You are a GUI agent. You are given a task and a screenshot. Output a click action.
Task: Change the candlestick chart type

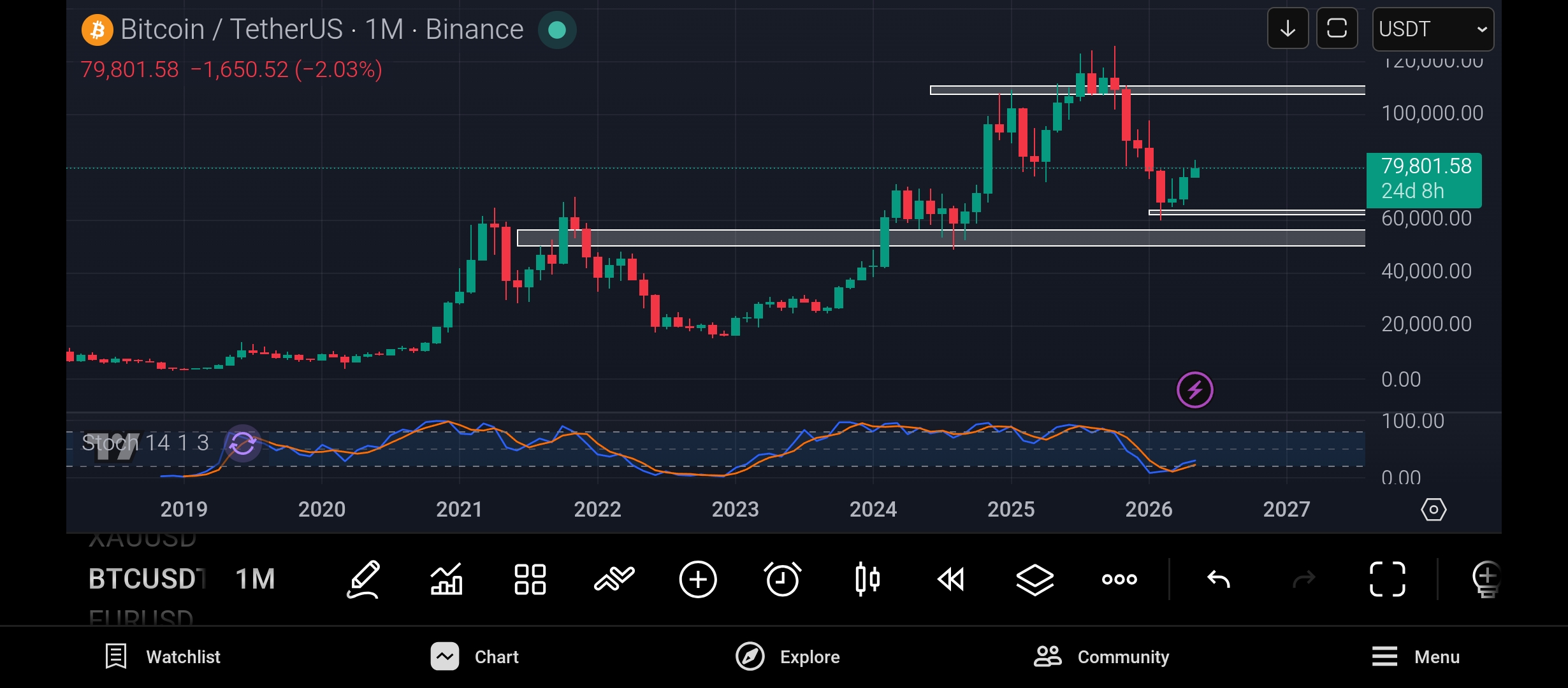[867, 580]
